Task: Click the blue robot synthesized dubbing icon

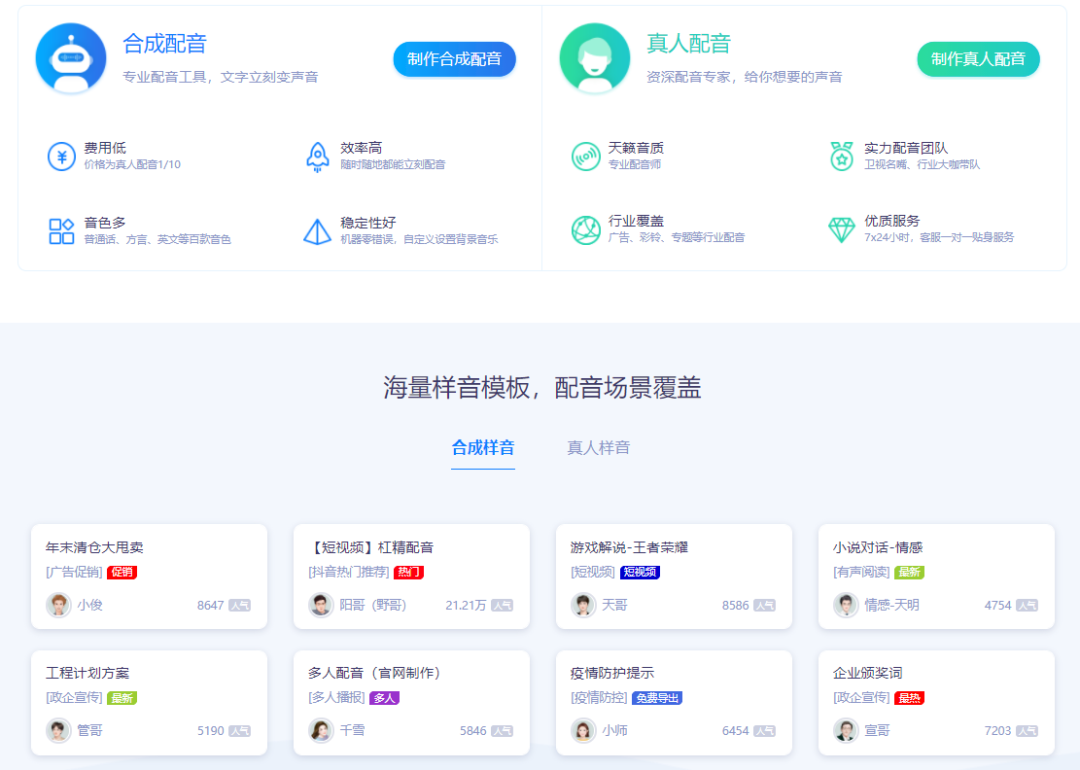Action: pos(71,58)
